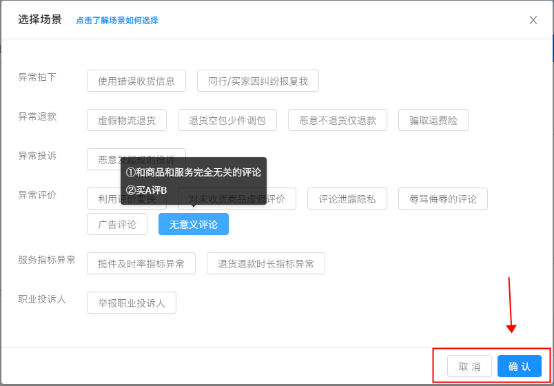Choose 恶意不退货仅退款 scene
554x386 pixels.
point(337,120)
